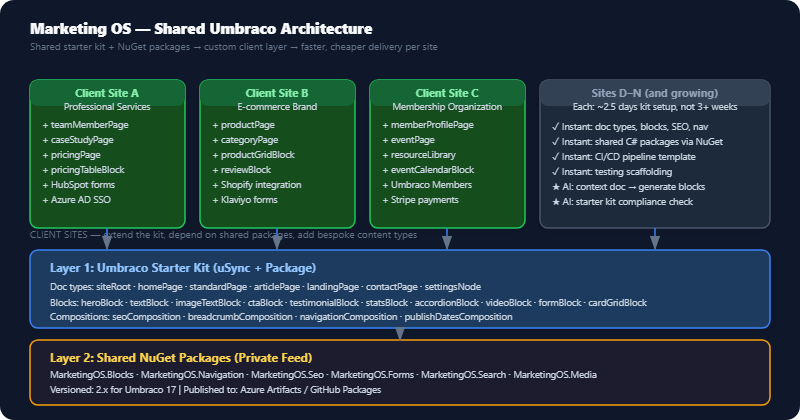Image resolution: width=800 pixels, height=420 pixels.
Task: Select the 'Sites D–N (and growing)' header
Action: pos(655,93)
